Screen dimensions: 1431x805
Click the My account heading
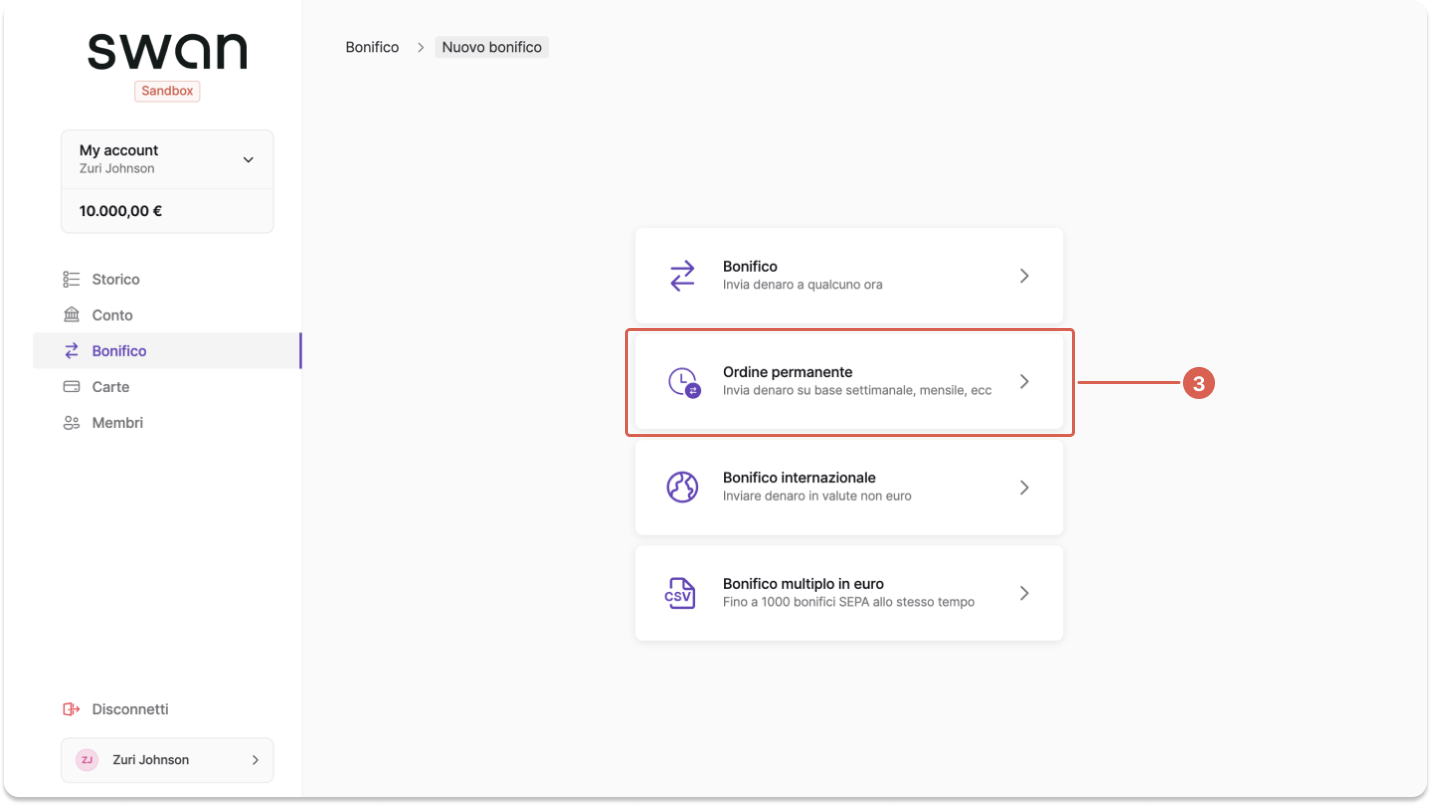119,150
